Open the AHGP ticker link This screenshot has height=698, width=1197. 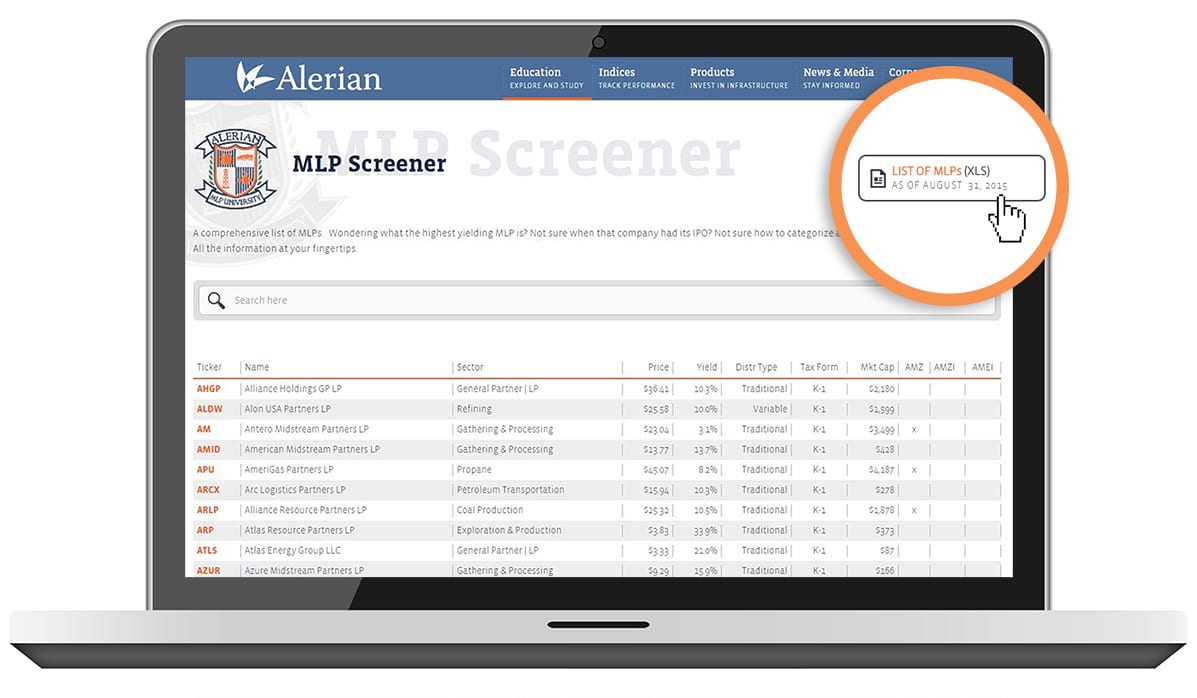click(209, 389)
